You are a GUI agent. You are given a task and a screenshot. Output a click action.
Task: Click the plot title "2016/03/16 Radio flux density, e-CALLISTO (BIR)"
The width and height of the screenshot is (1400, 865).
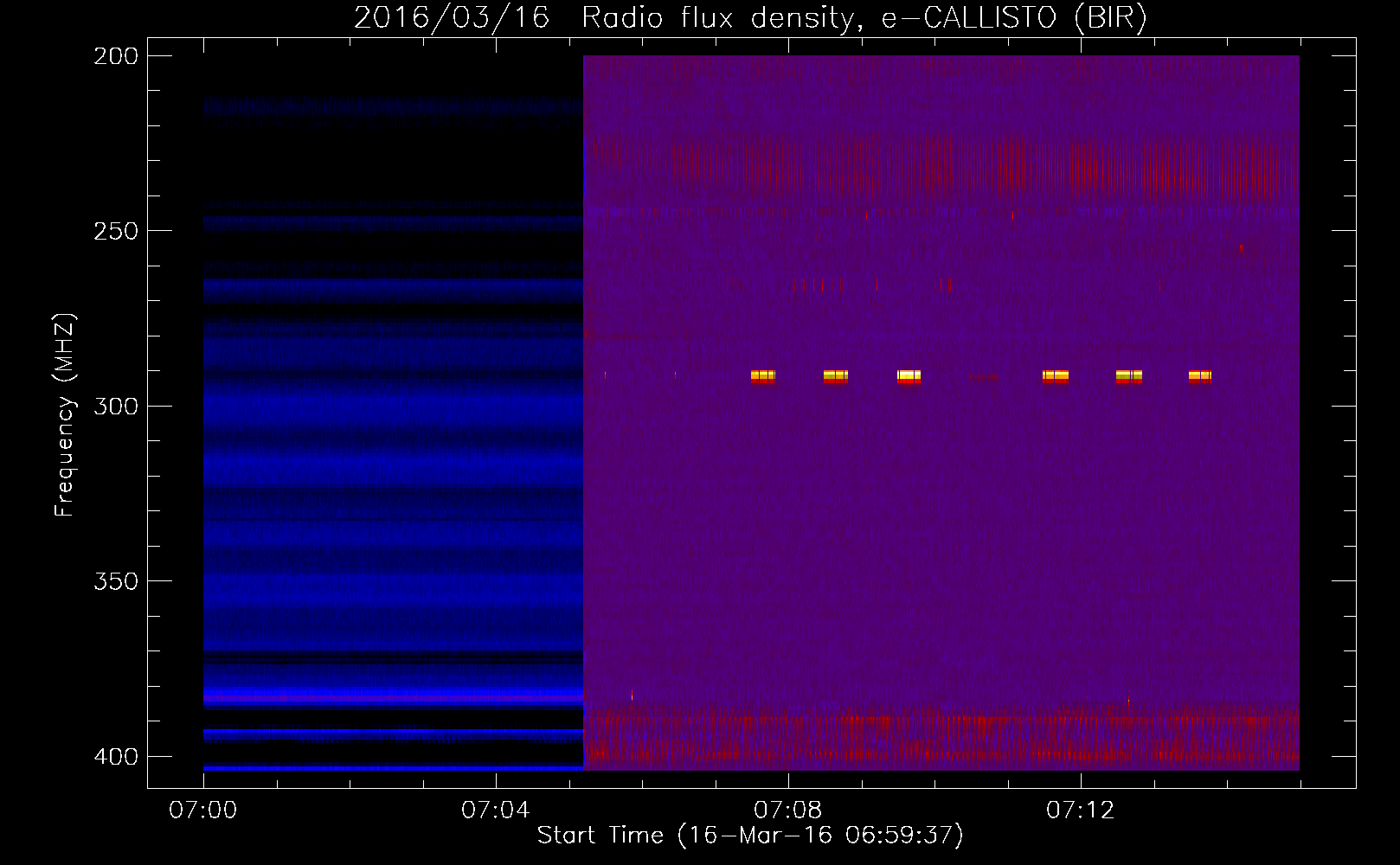(x=750, y=17)
